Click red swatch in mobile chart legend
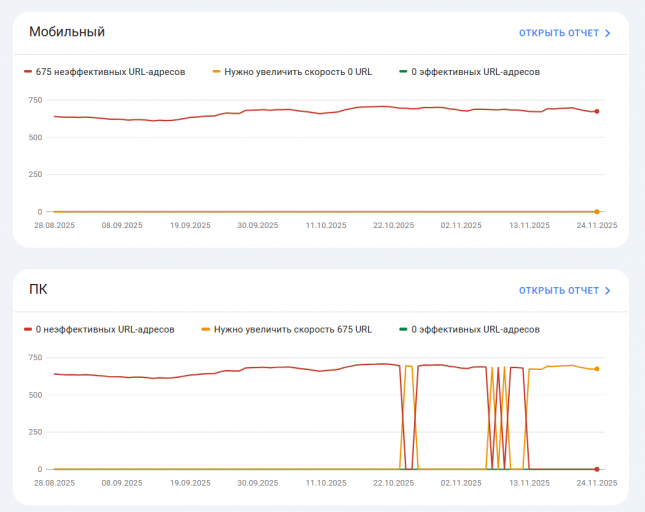Image resolution: width=645 pixels, height=512 pixels. click(x=28, y=72)
